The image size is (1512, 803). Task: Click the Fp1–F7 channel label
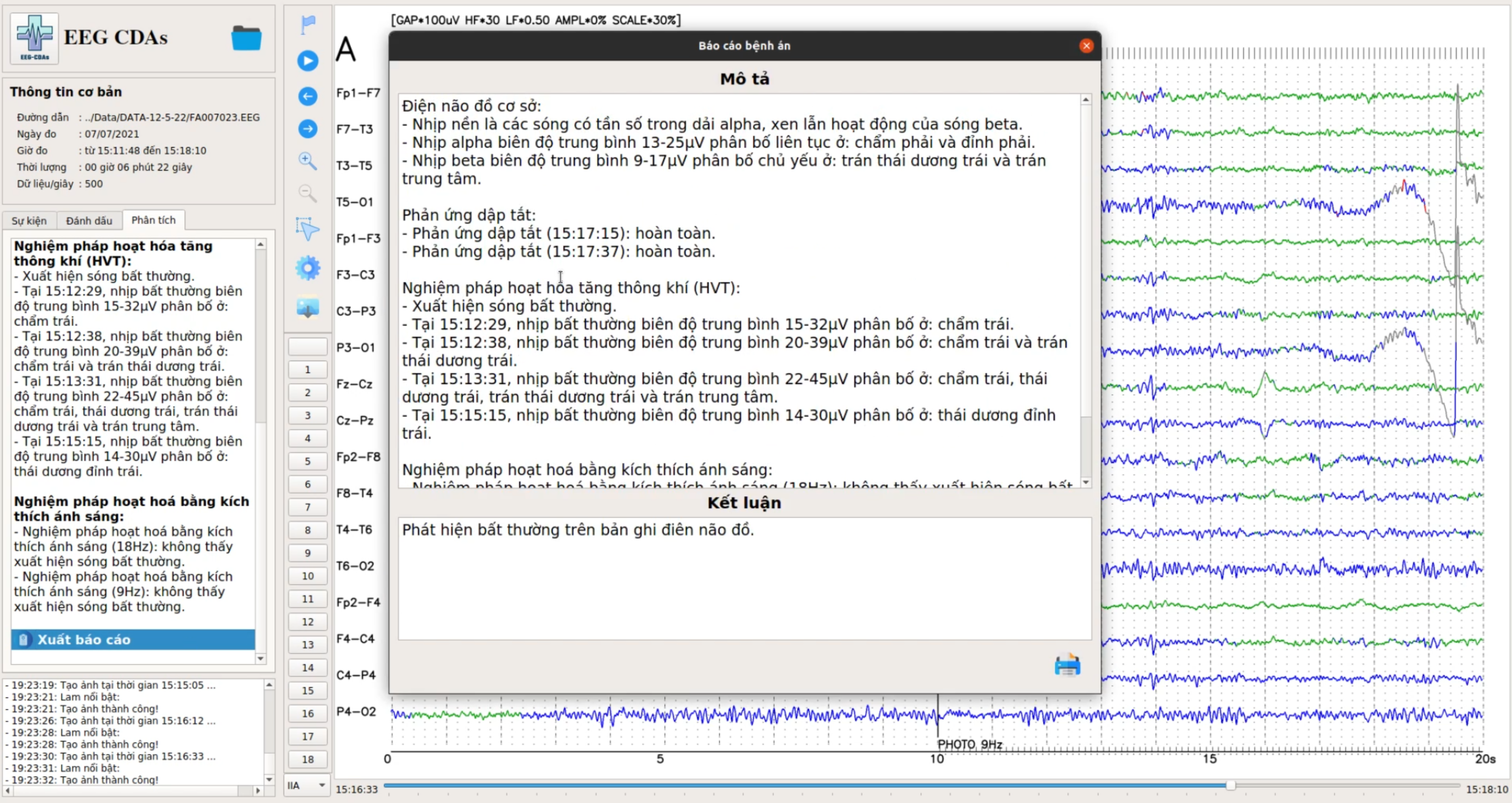tap(358, 93)
